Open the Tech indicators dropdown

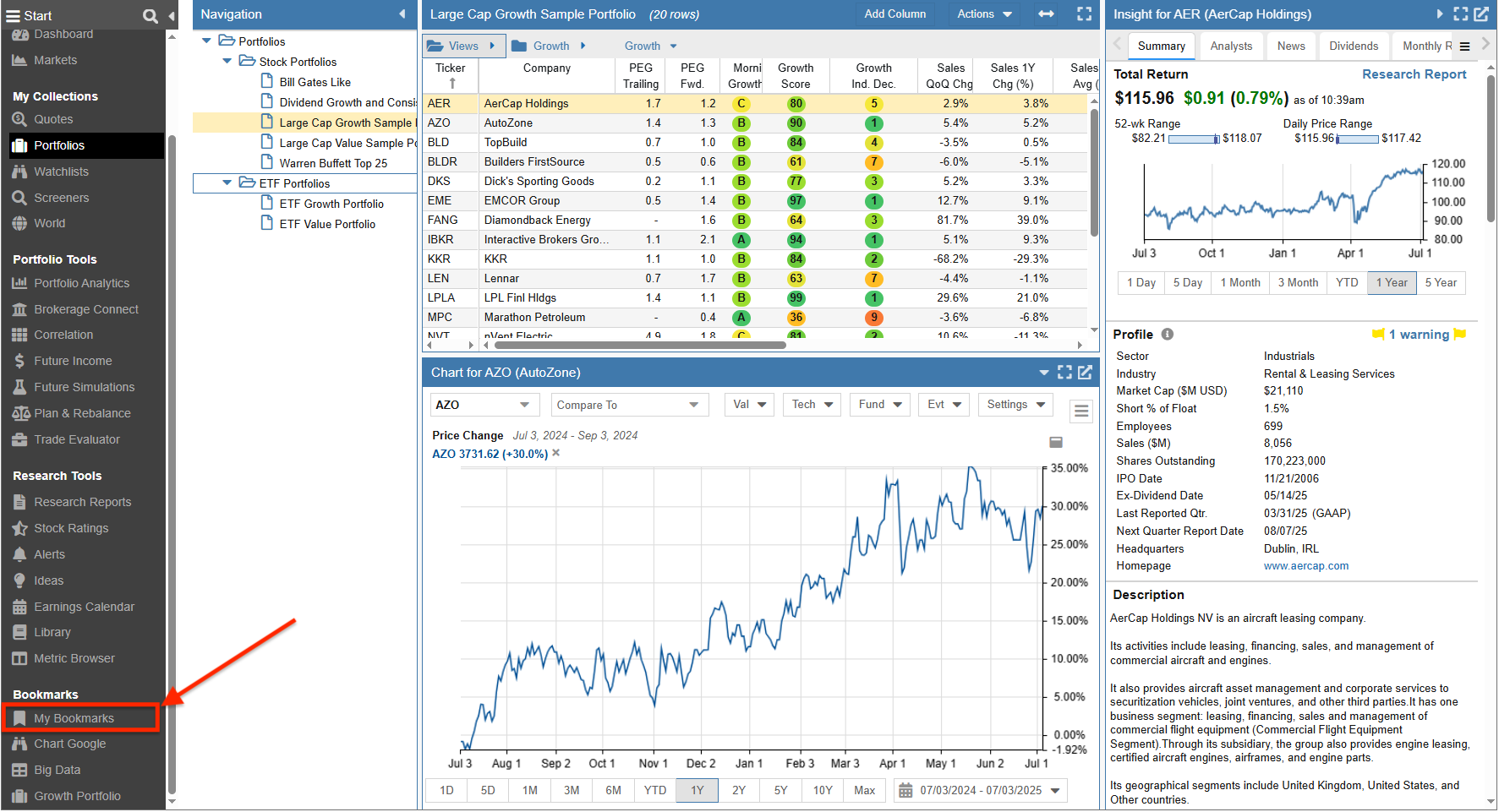pyautogui.click(x=812, y=405)
